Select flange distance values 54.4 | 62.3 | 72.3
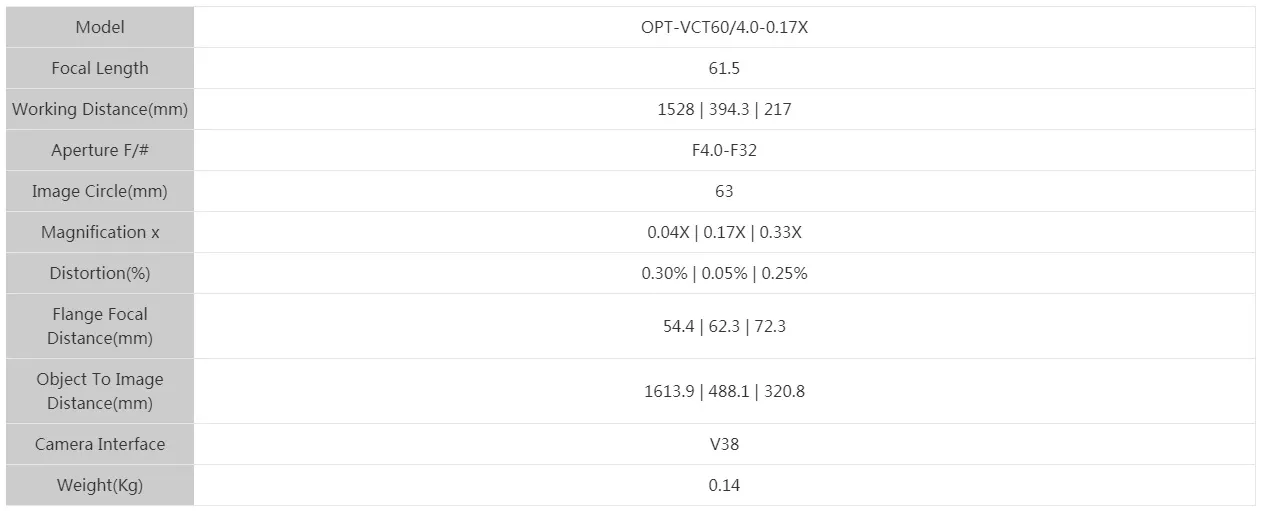Image resolution: width=1263 pixels, height=511 pixels. coord(724,326)
